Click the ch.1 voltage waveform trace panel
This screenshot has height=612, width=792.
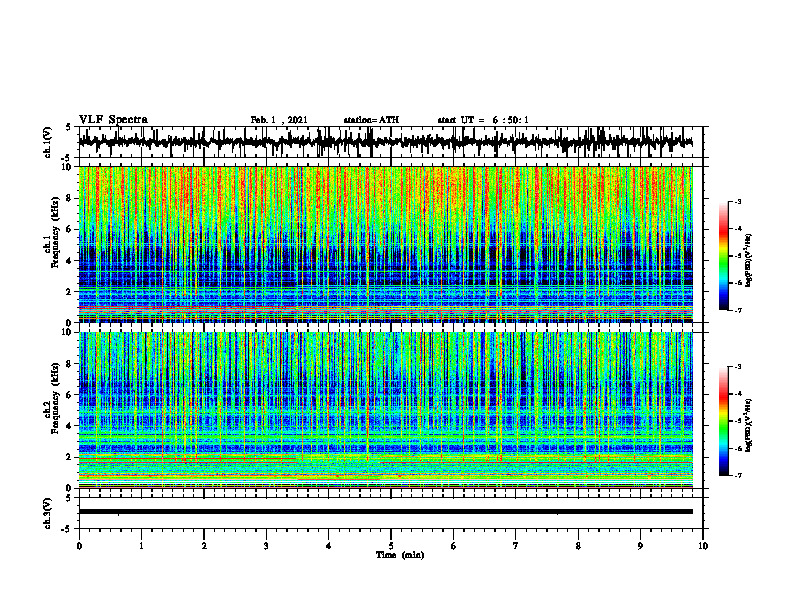(x=390, y=142)
